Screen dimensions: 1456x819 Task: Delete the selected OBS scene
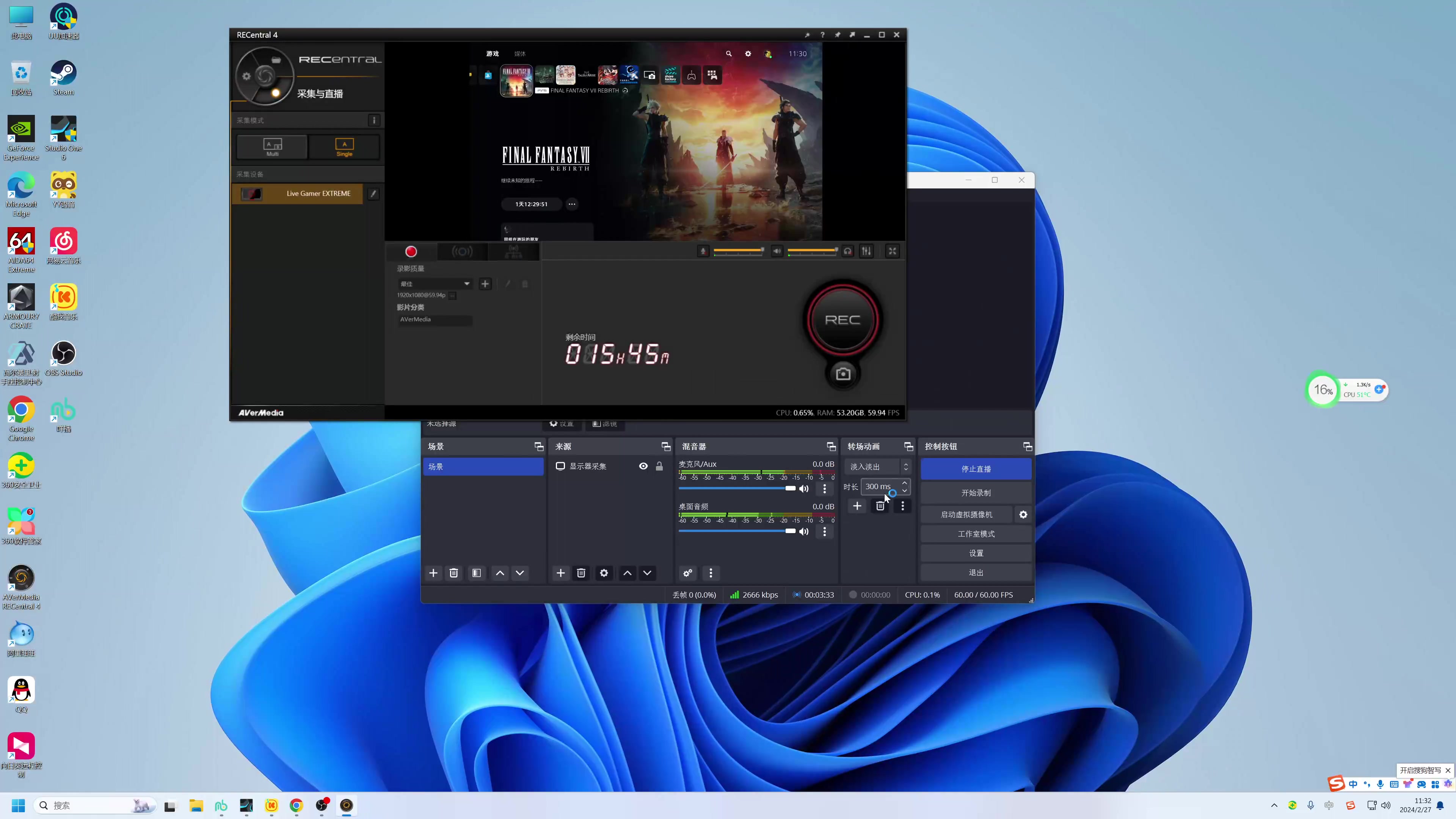pyautogui.click(x=453, y=573)
